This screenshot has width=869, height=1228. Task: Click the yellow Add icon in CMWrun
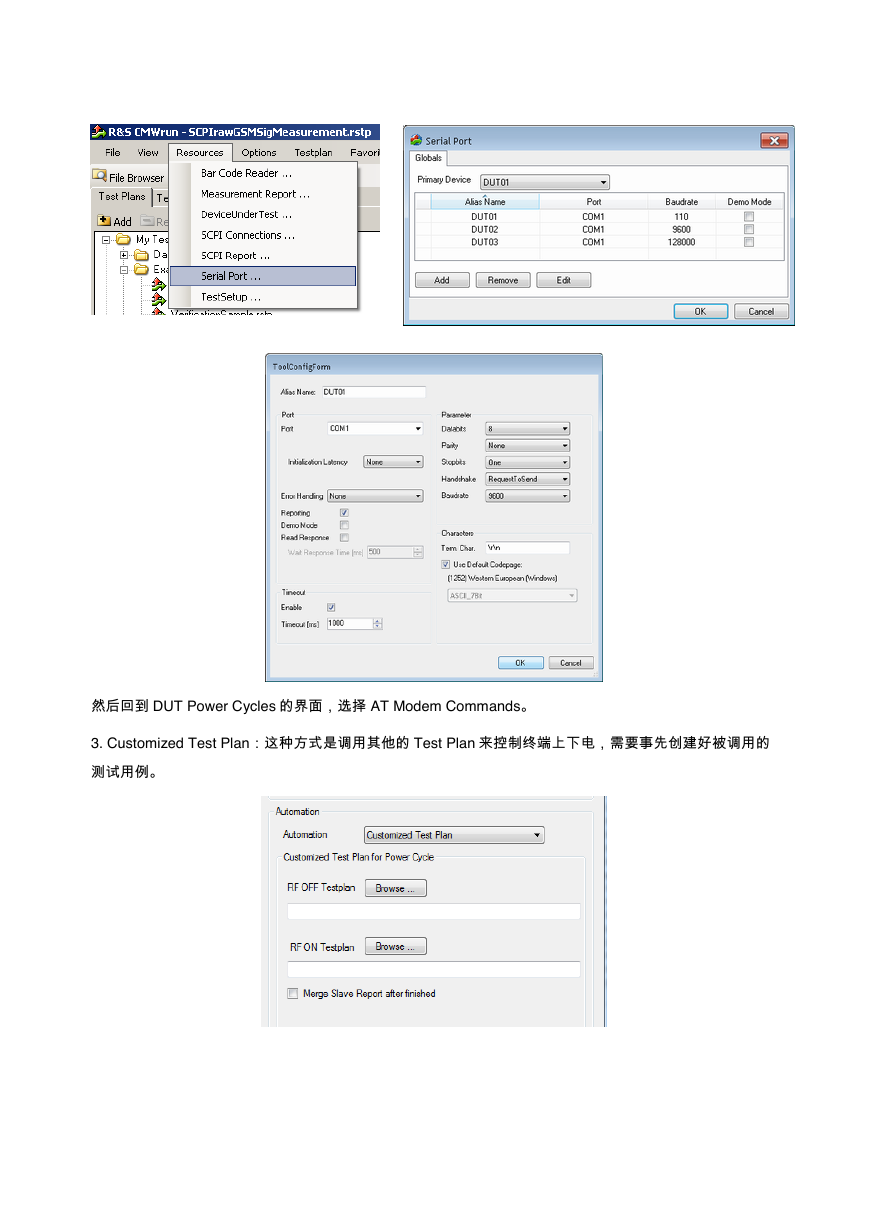click(104, 221)
